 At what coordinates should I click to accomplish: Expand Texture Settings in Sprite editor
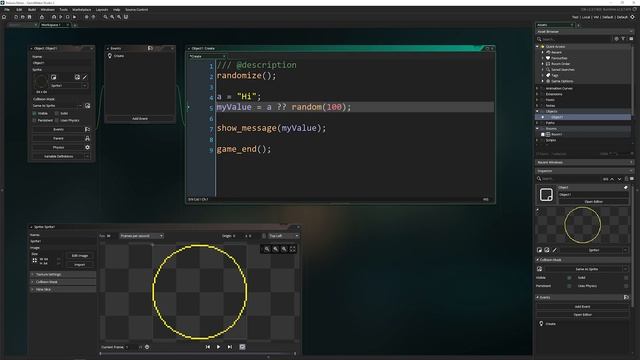[x=63, y=274]
